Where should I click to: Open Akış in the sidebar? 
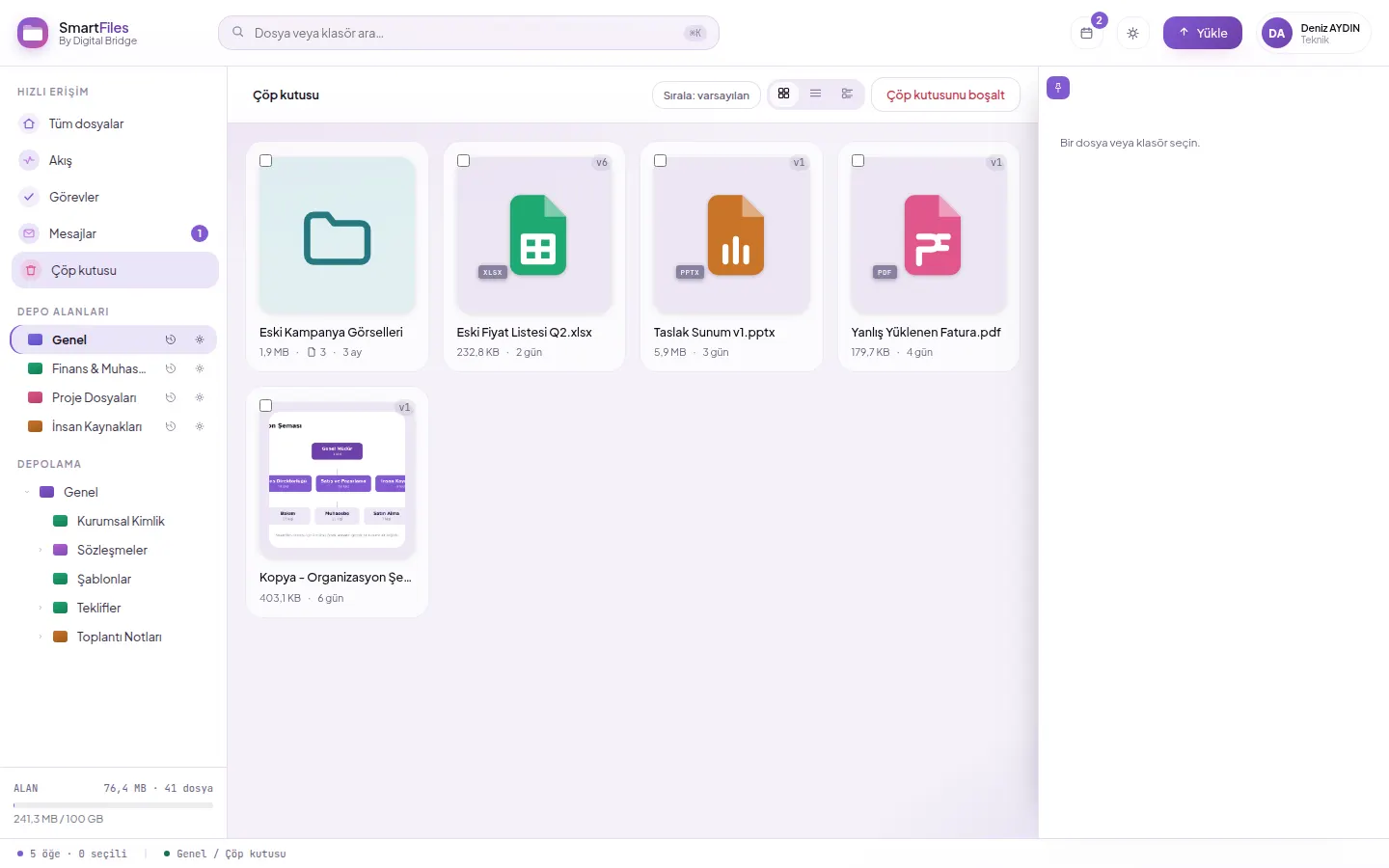pyautogui.click(x=115, y=160)
